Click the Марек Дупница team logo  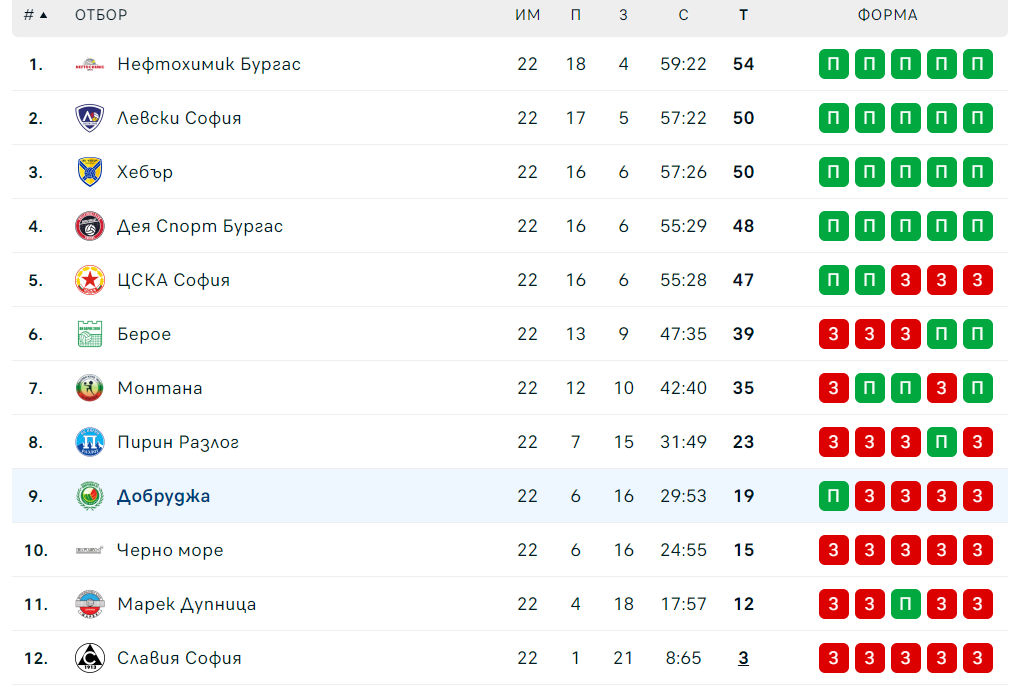[90, 604]
